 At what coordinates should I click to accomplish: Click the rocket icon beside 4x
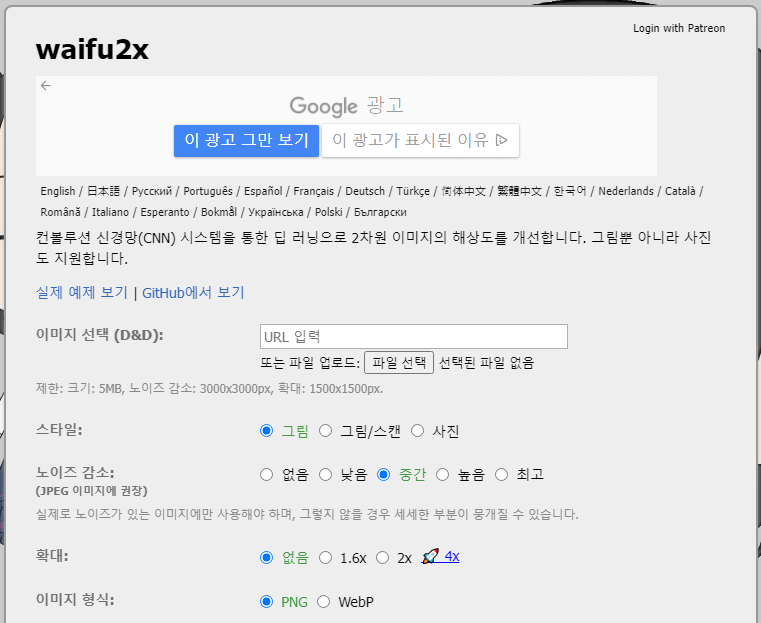coord(430,556)
